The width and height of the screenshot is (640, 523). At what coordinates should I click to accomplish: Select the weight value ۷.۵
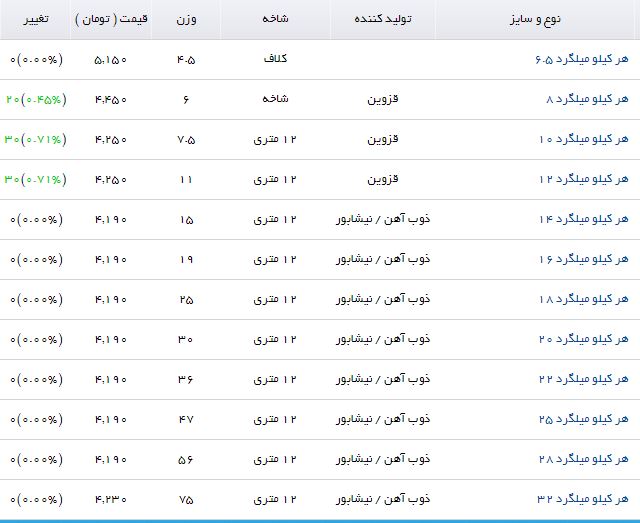(186, 140)
